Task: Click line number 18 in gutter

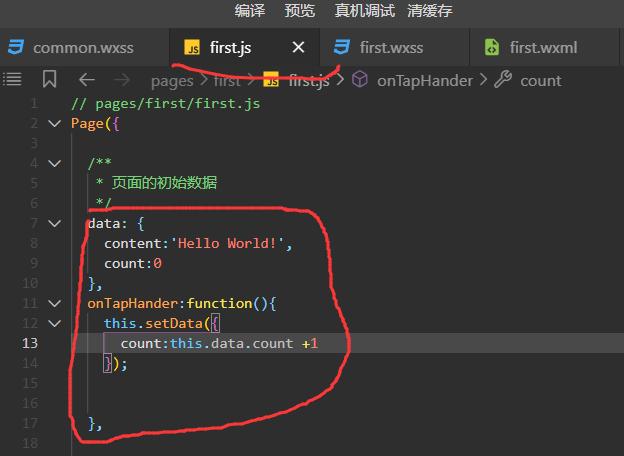Action: [30, 443]
